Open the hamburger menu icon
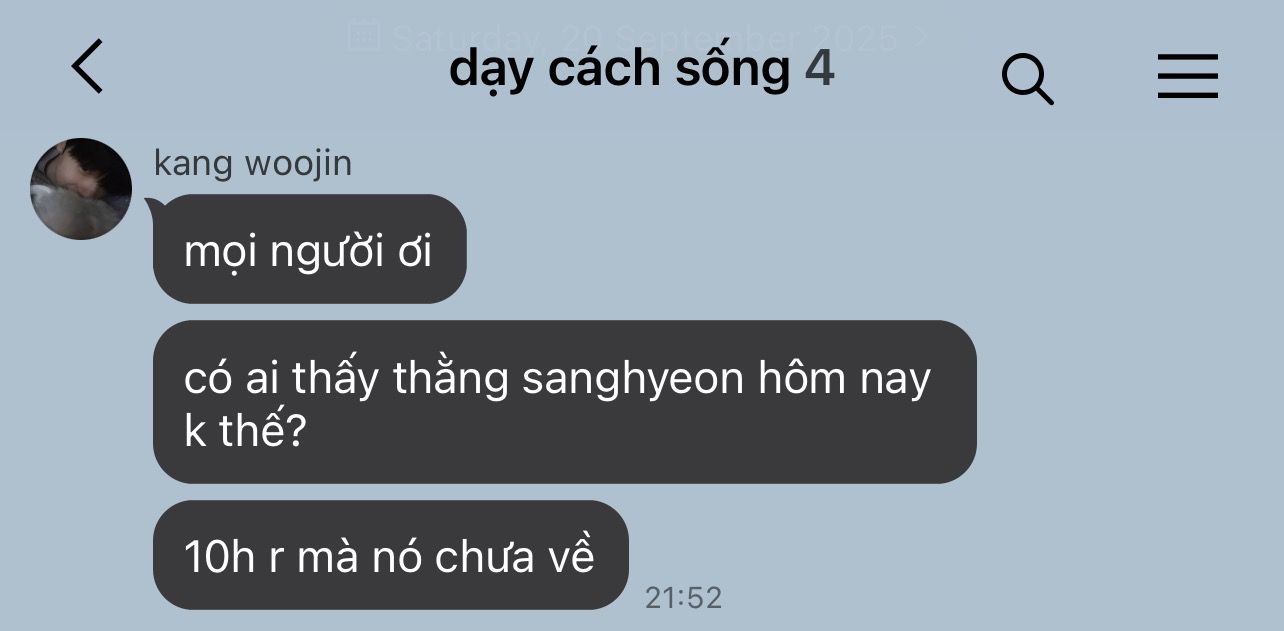 click(1188, 76)
